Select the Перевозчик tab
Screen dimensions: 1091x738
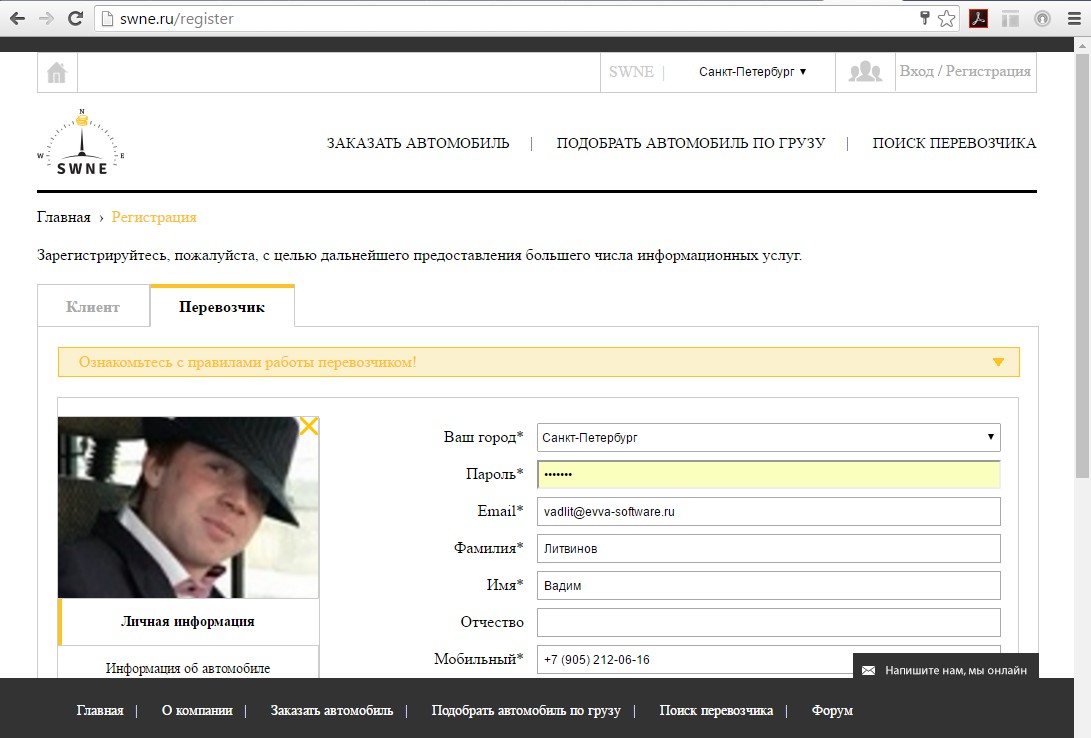(222, 307)
